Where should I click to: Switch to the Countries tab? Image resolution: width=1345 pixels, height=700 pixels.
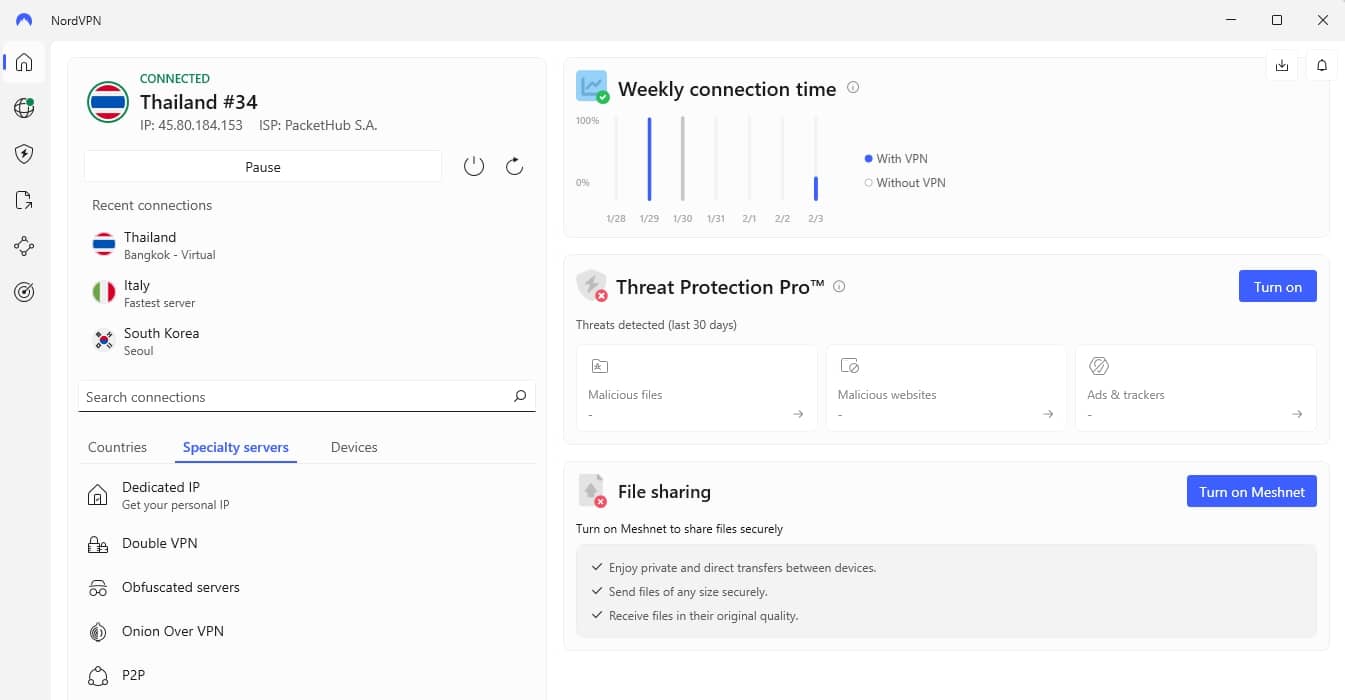[117, 447]
